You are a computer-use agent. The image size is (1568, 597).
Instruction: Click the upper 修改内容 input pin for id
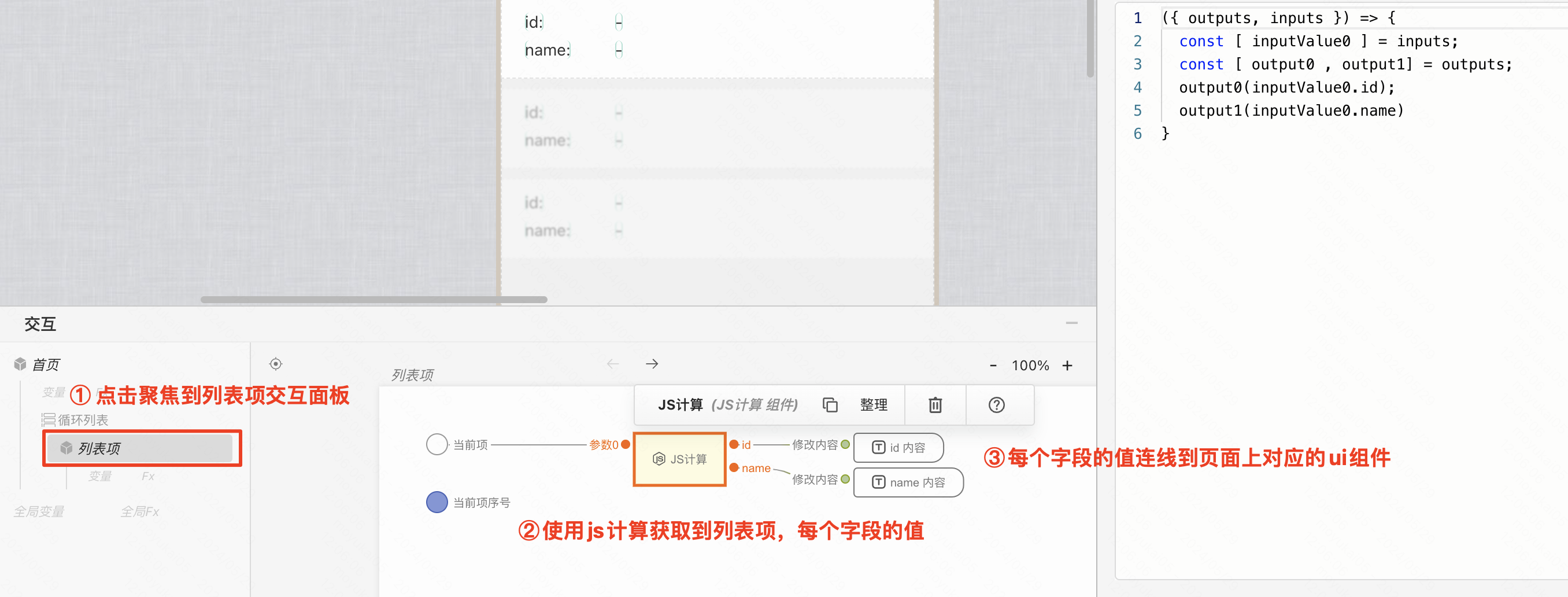coord(845,445)
